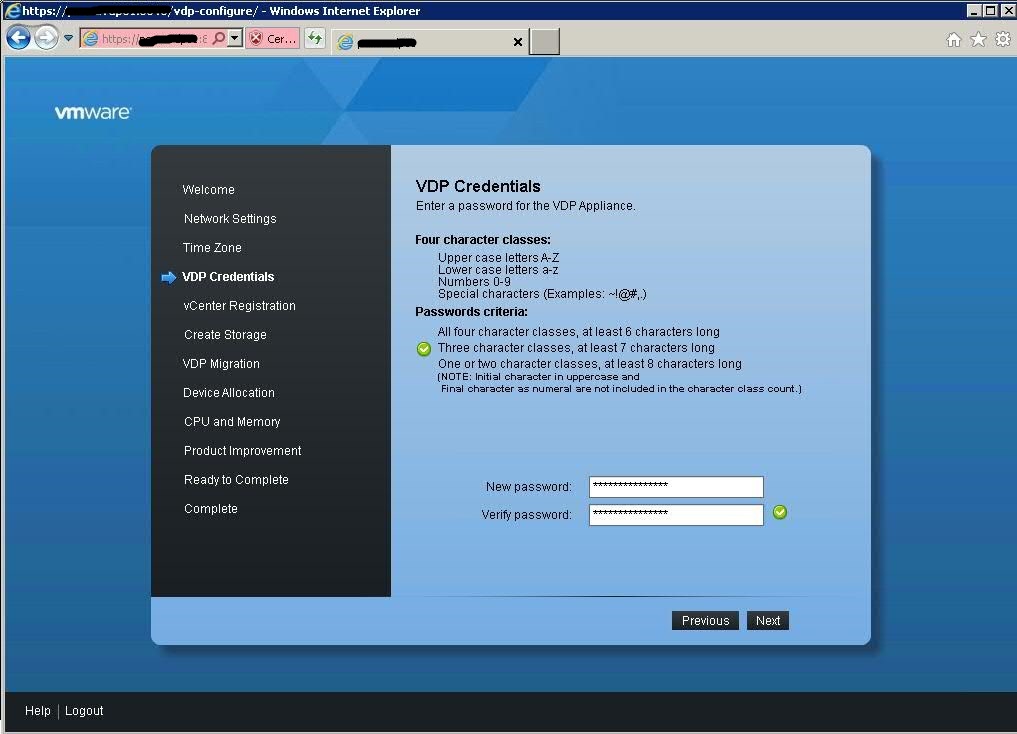
Task: Close the current browser tab
Action: 518,42
